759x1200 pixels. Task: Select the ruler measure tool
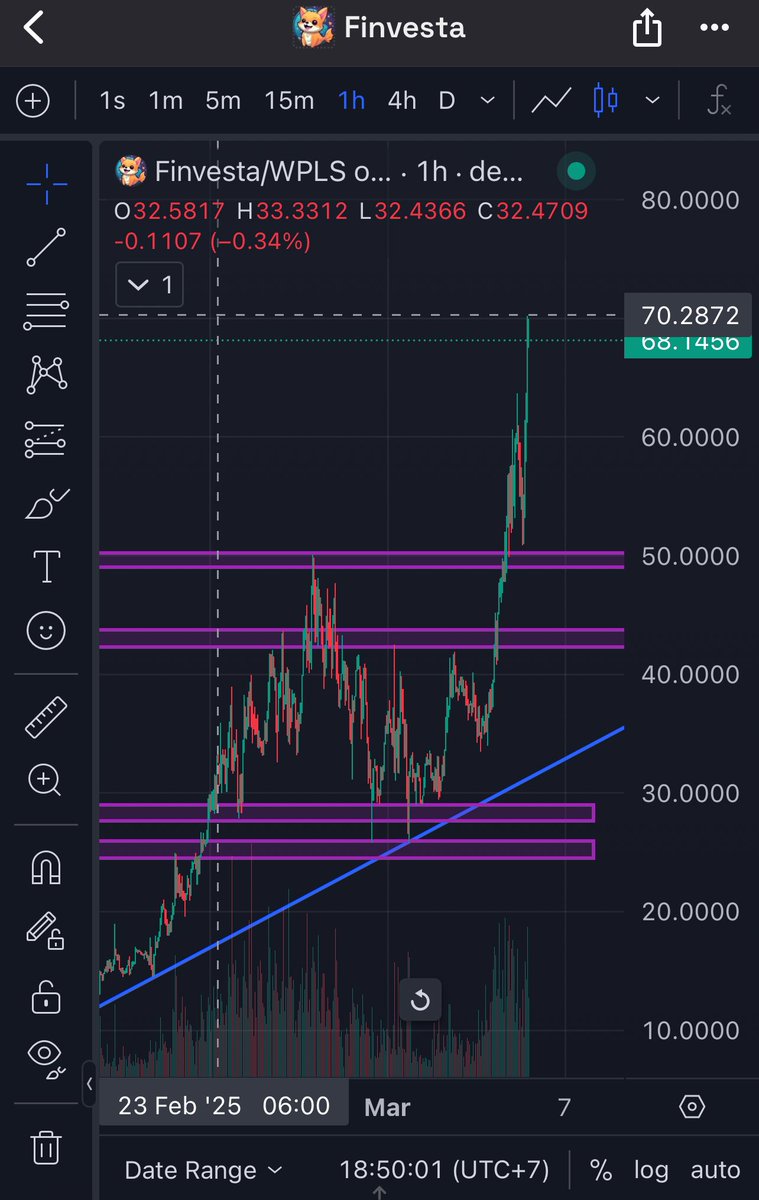pyautogui.click(x=46, y=716)
